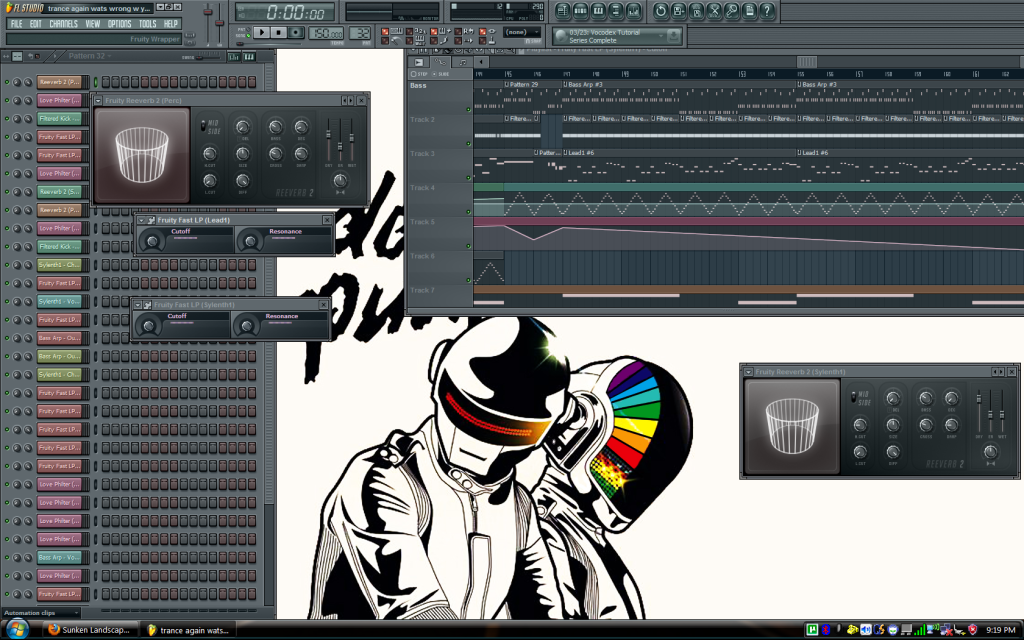This screenshot has height=640, width=1024.
Task: Open keyboard editor in step sequencer
Action: pyautogui.click(x=249, y=57)
